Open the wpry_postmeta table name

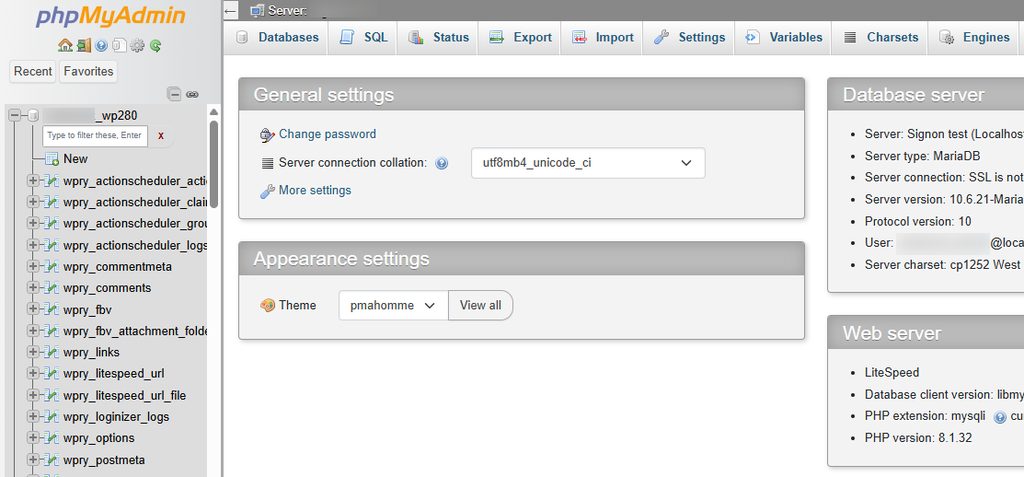tap(104, 460)
